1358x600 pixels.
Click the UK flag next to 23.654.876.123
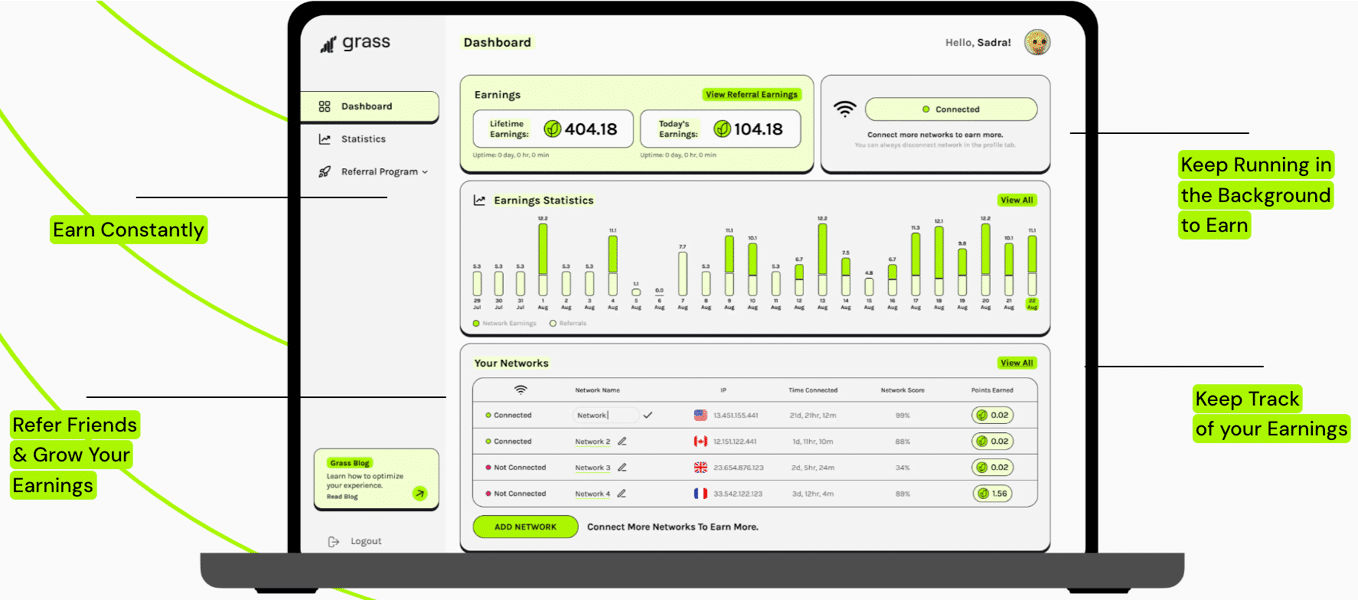point(700,467)
